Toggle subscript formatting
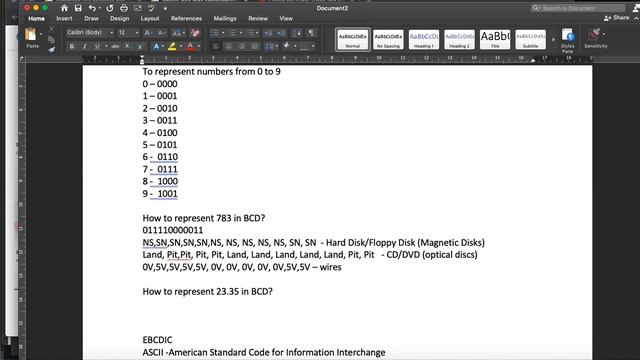Viewport: 640px width, 360px height. click(127, 47)
